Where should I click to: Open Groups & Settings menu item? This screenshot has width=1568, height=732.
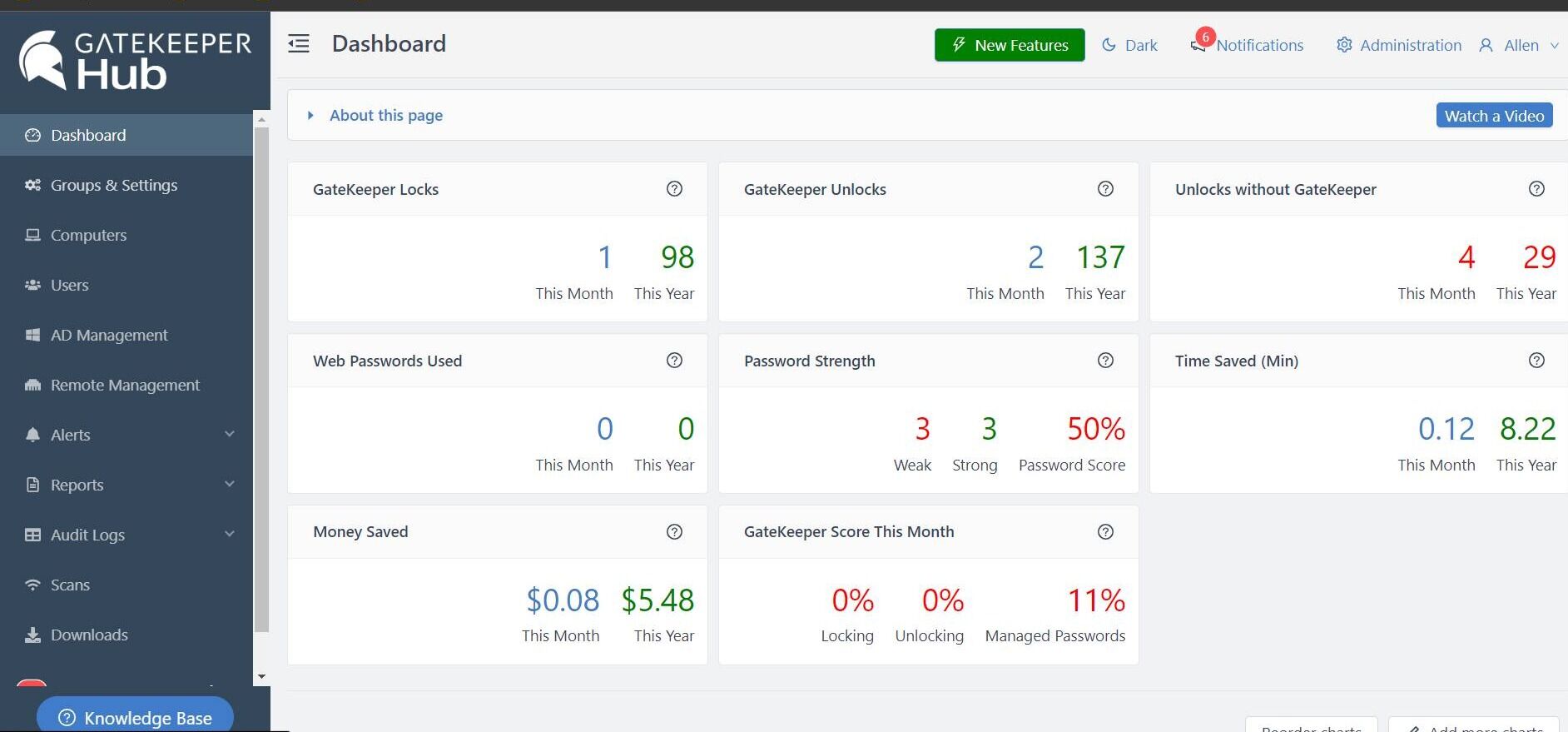click(114, 185)
